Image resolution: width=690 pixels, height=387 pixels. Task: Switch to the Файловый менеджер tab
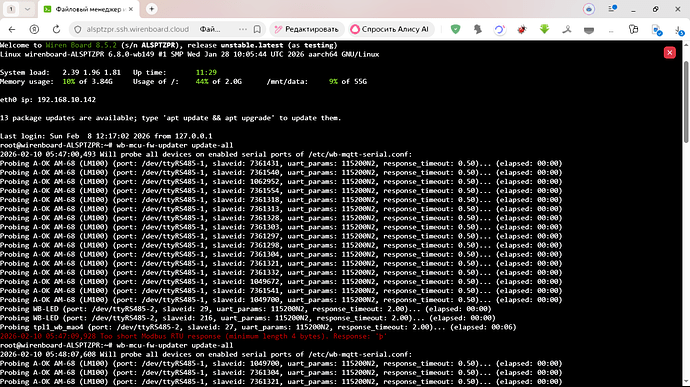click(89, 9)
